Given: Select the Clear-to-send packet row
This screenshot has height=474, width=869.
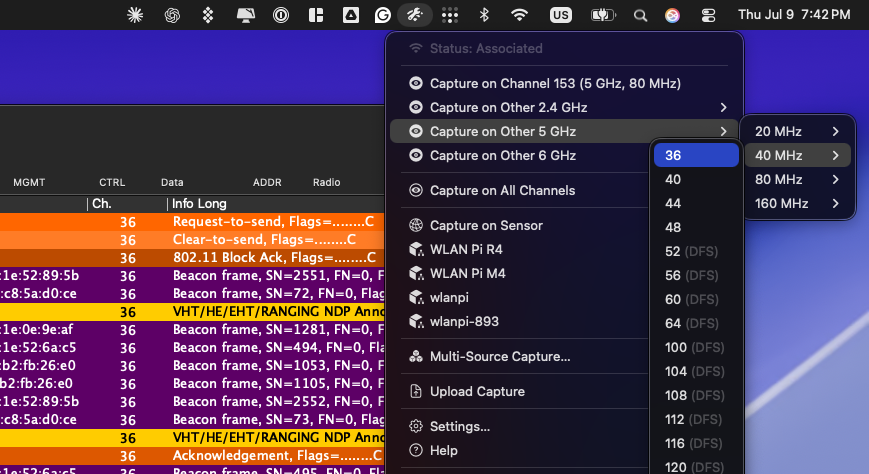Looking at the screenshot, I should pos(192,239).
